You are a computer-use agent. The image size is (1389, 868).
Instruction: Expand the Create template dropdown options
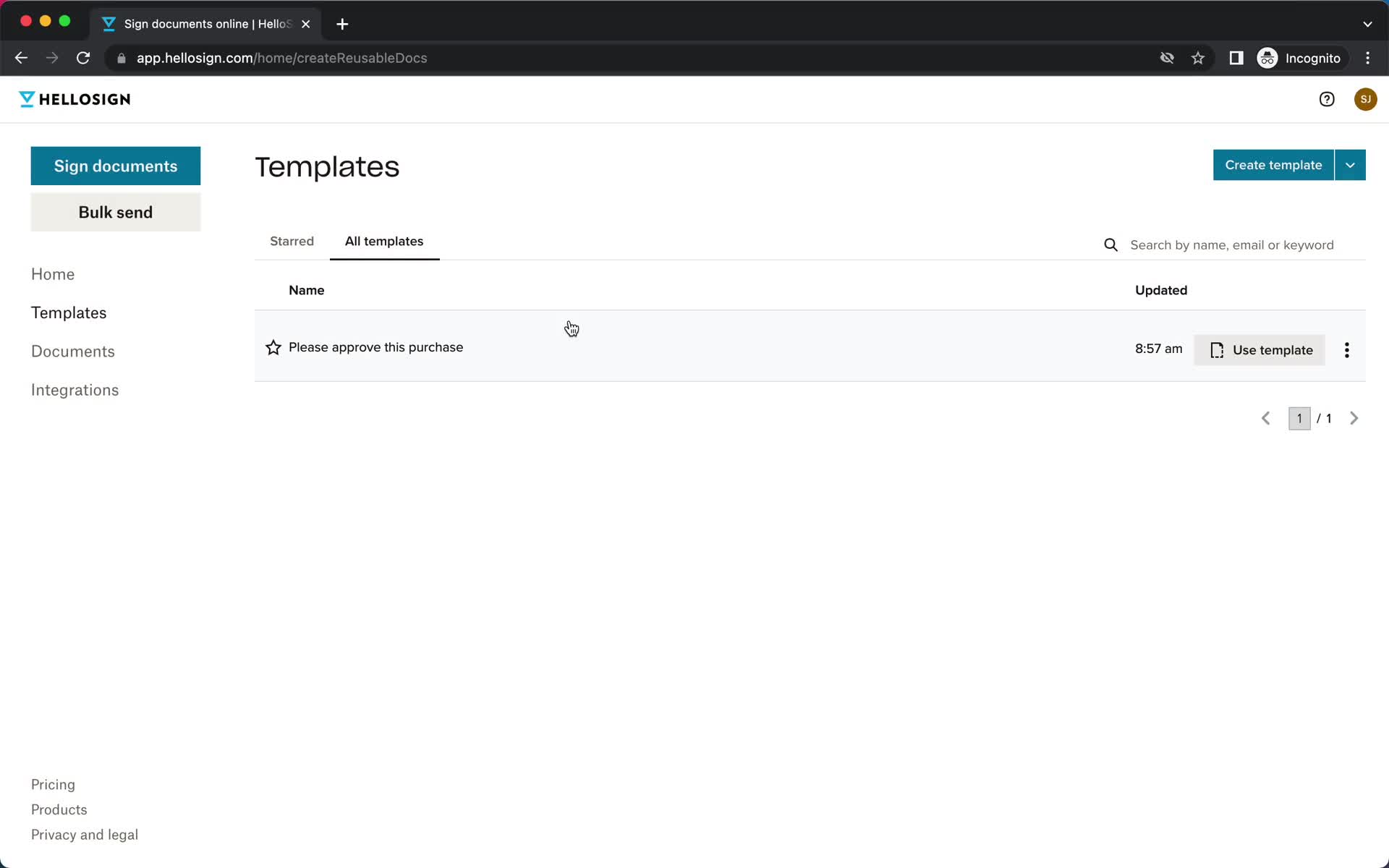coord(1350,165)
